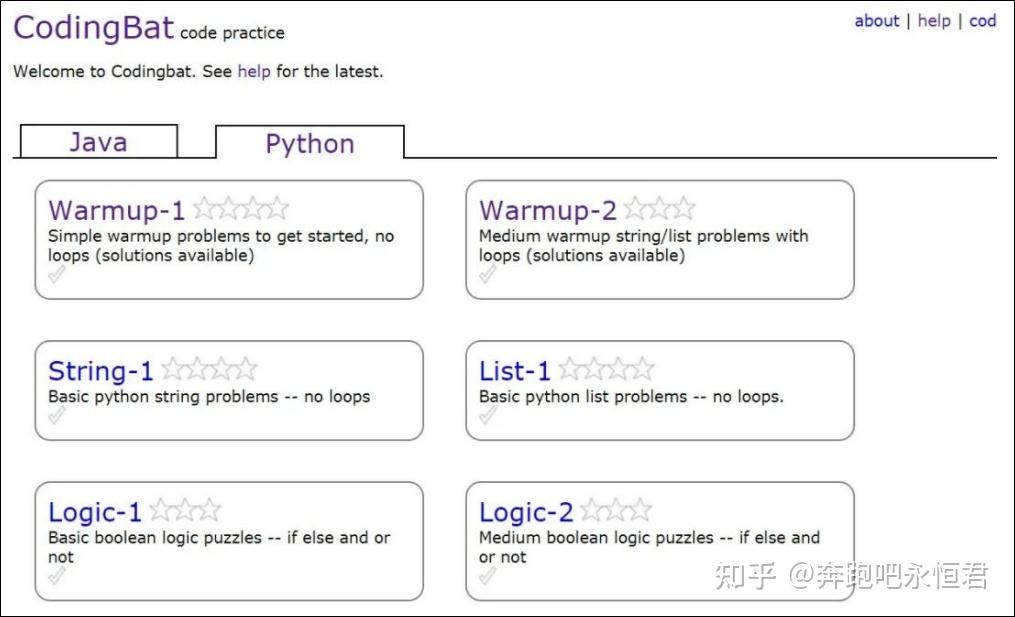The width and height of the screenshot is (1015, 617).
Task: Open the Logic-2 problem set
Action: 526,513
